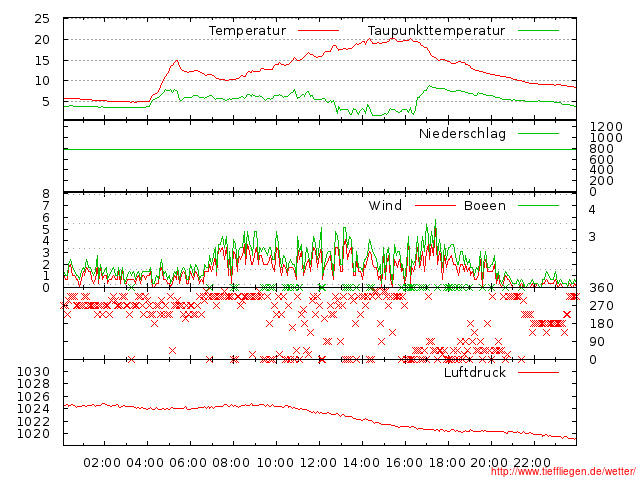Click the 360 wind direction axis label
Image resolution: width=640 pixels, height=480 pixels.
pyautogui.click(x=602, y=288)
